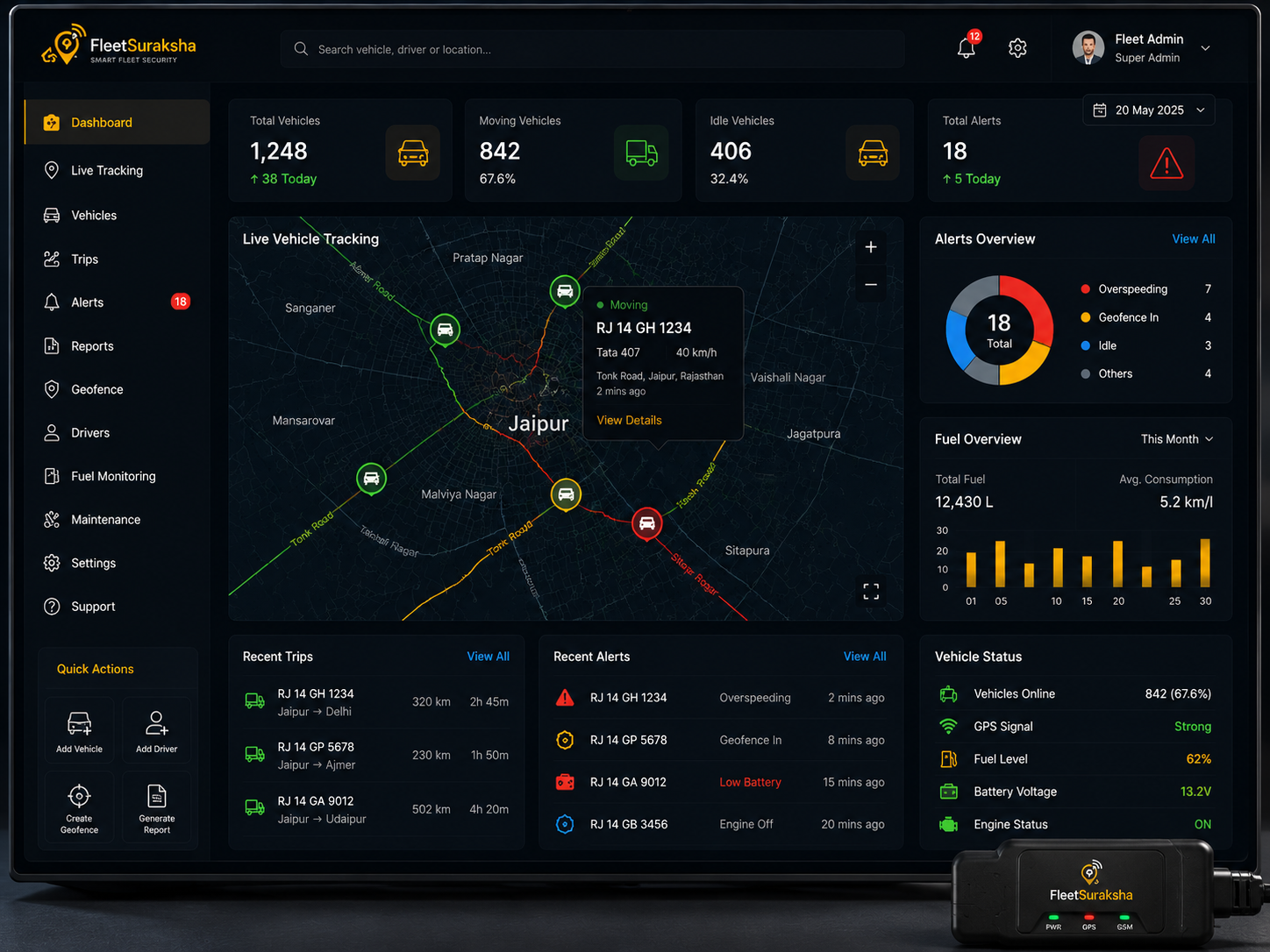Click the 38 Today total vehicles indicator

(x=283, y=179)
